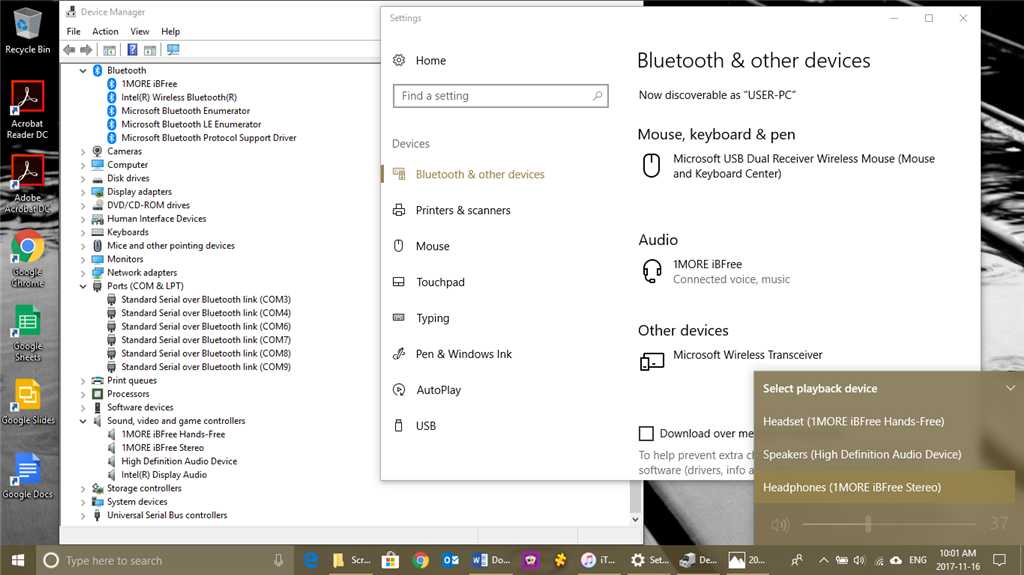
Task: Click the 1MORE iBFree headset icon under Audio
Action: (x=652, y=271)
